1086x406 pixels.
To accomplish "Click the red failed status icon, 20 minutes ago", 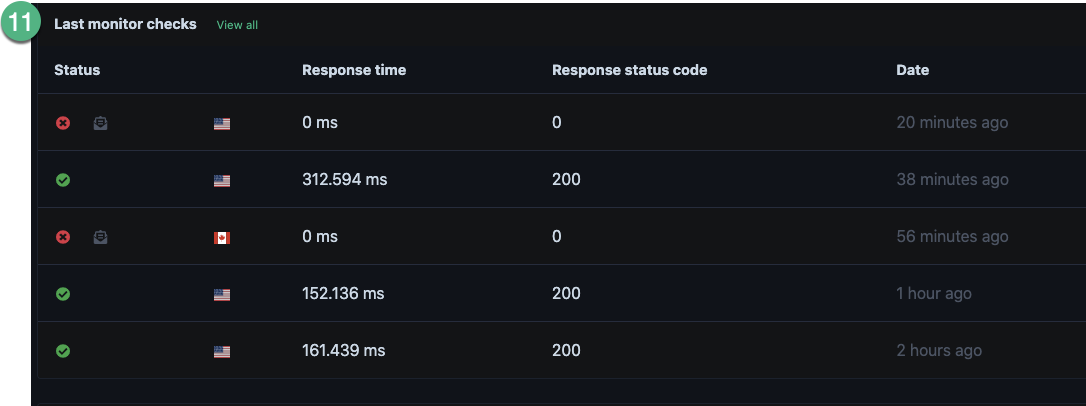I will [63, 123].
